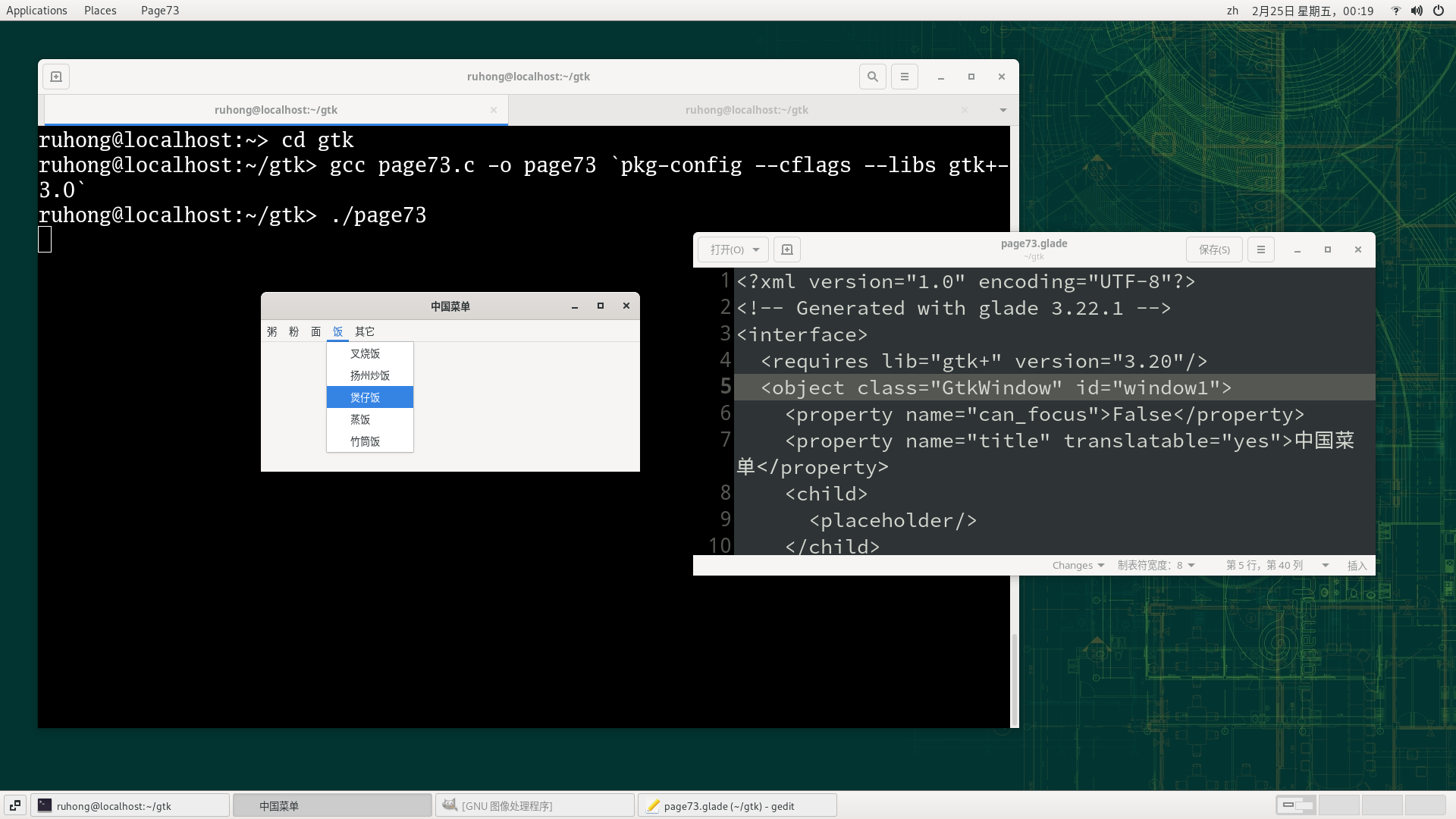Screen dimensions: 1456x819
Task: Select the 扬州炒饭 menu item
Action: tap(370, 375)
